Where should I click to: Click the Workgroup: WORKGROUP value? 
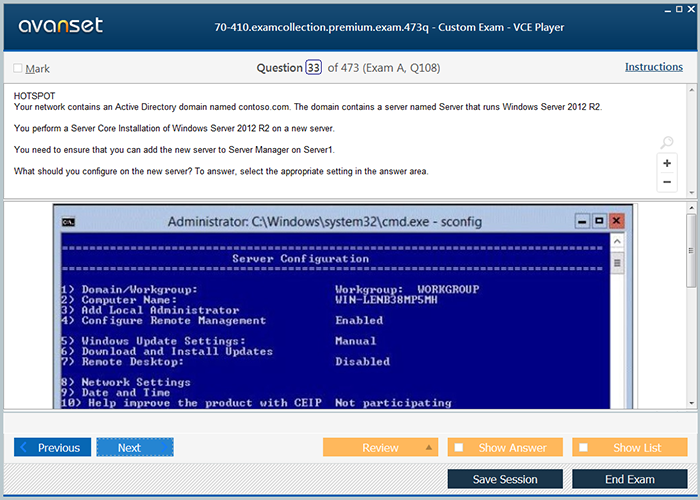[407, 290]
